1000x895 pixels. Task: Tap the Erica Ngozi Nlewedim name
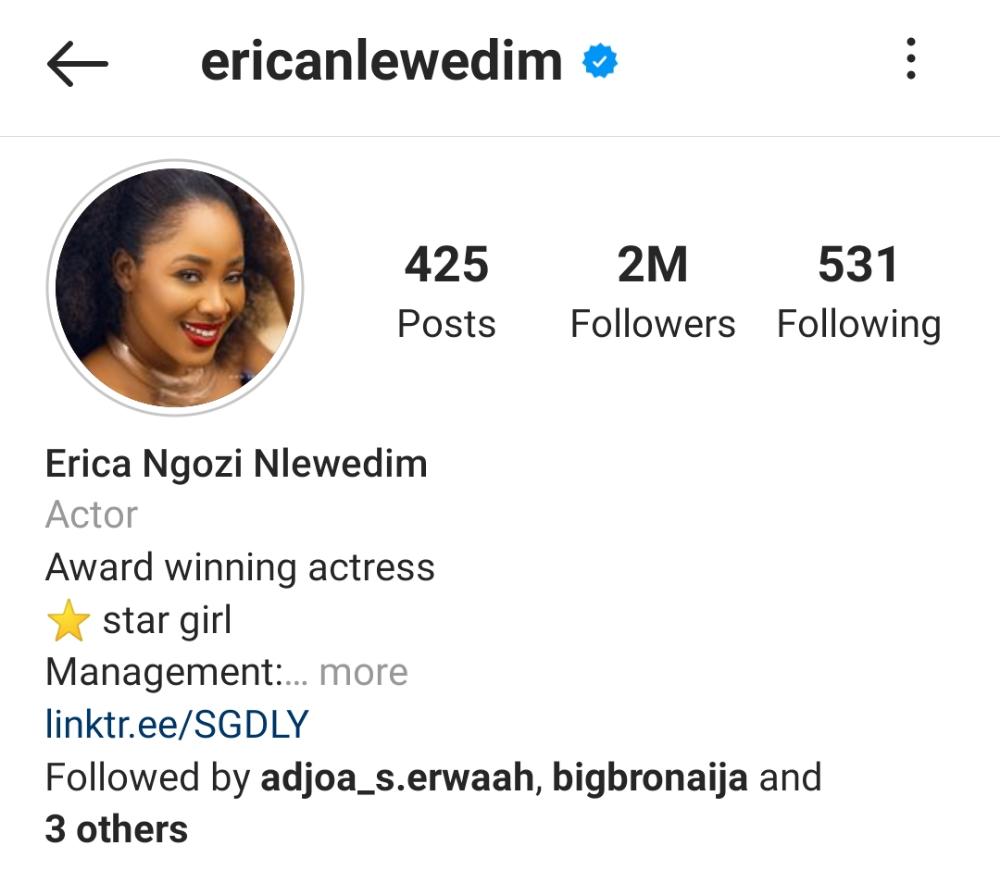236,464
